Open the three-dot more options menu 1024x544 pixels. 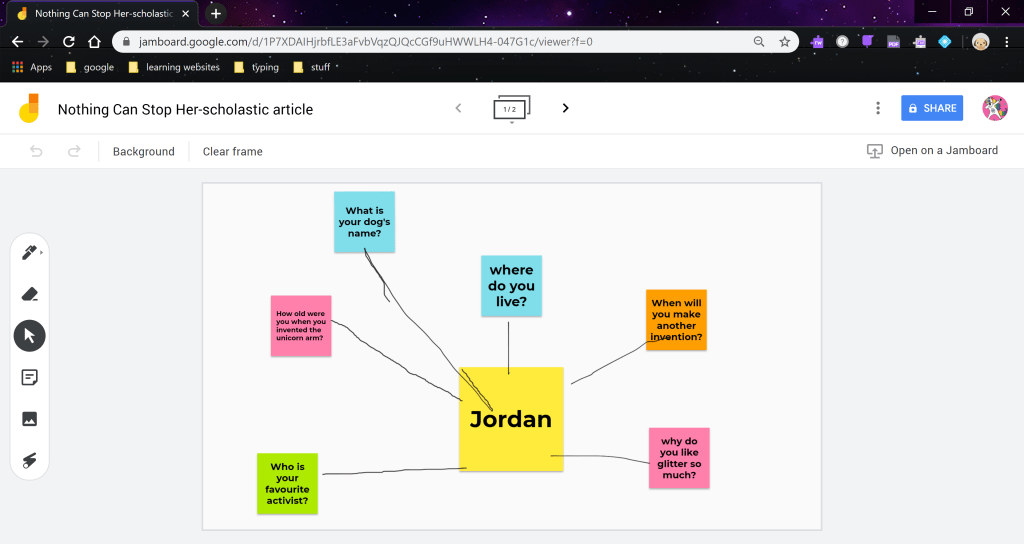click(878, 108)
